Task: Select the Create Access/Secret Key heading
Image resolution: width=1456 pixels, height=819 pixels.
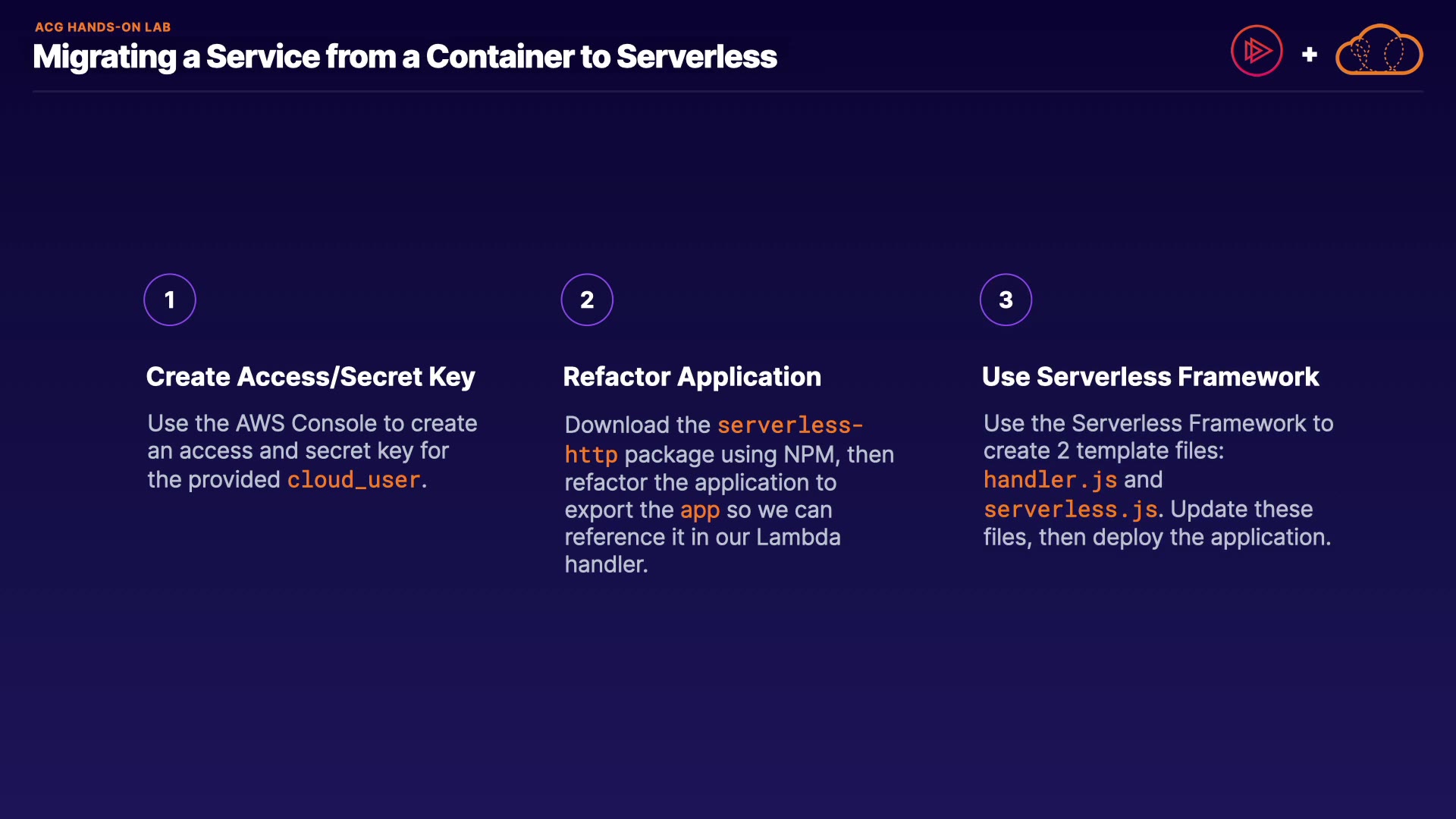Action: pyautogui.click(x=310, y=377)
